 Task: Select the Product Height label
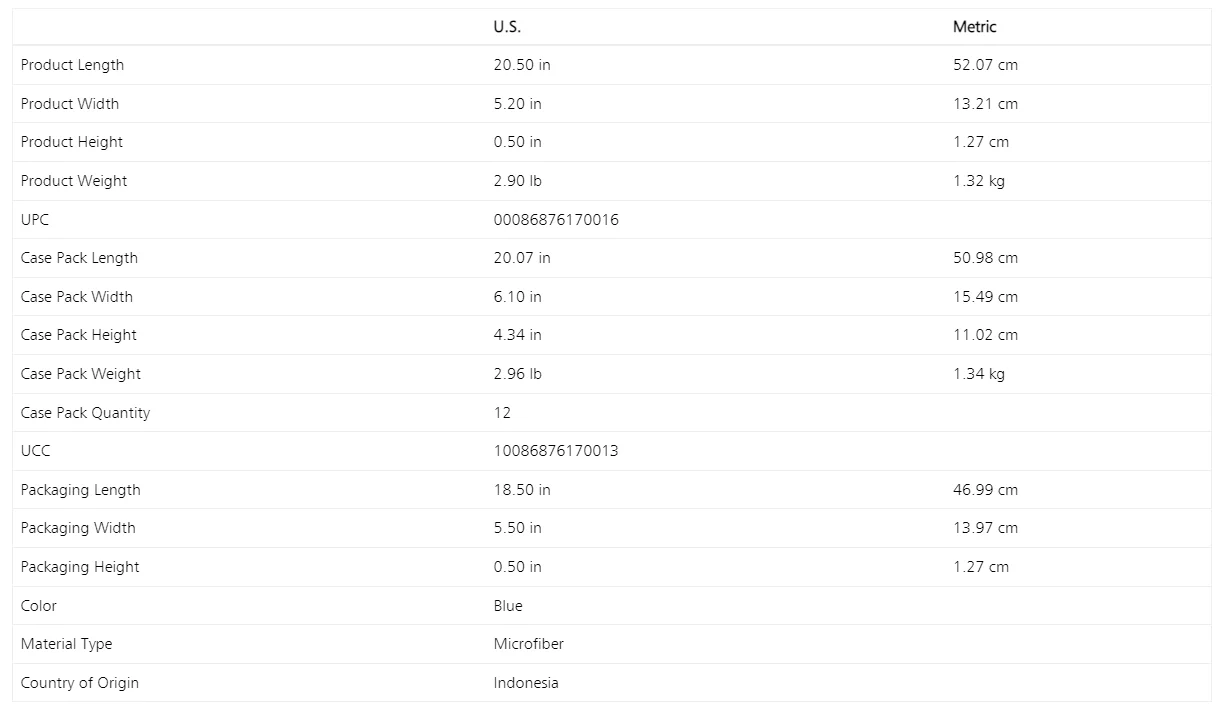(72, 142)
